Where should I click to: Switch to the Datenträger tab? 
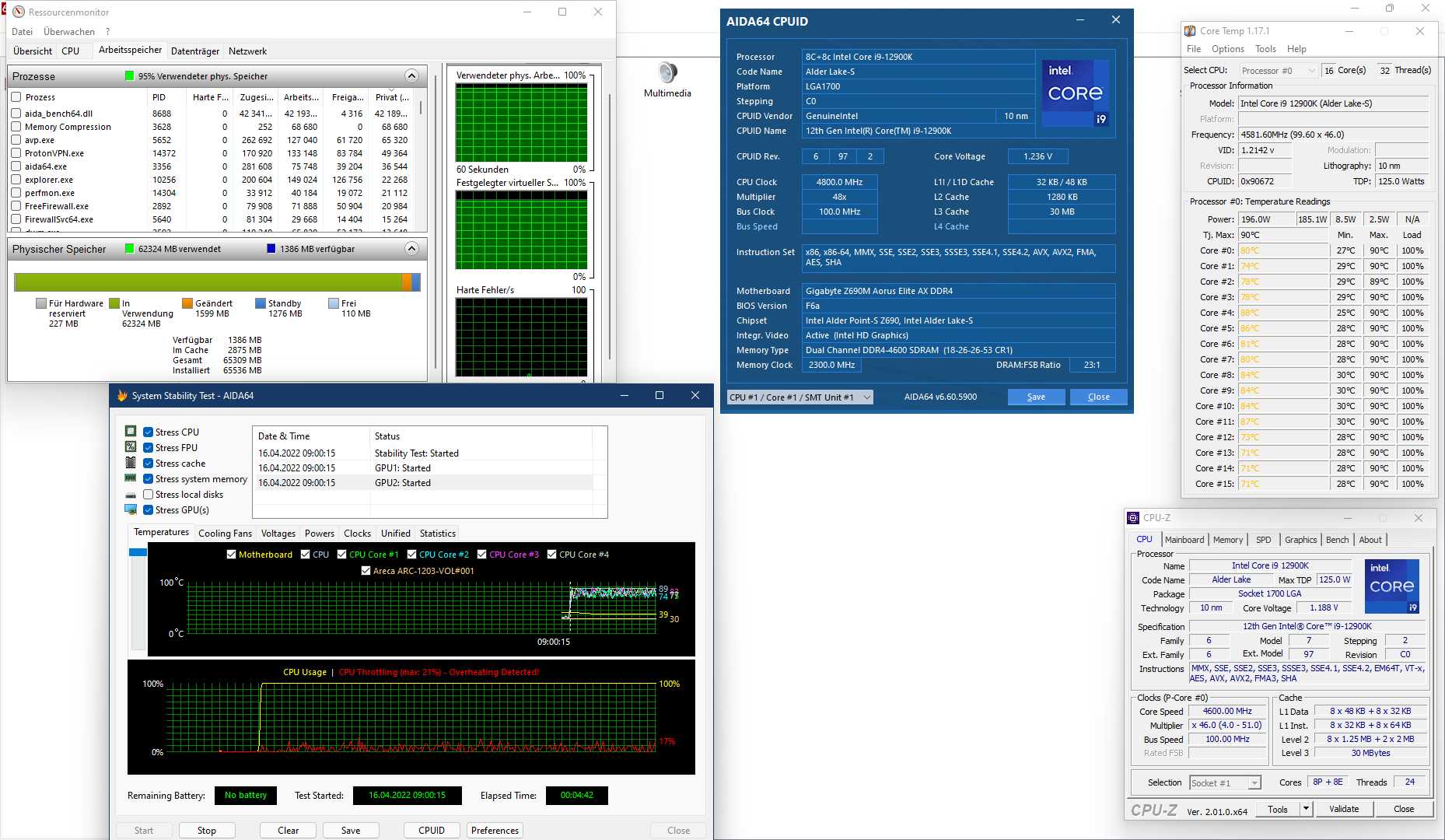[x=195, y=51]
